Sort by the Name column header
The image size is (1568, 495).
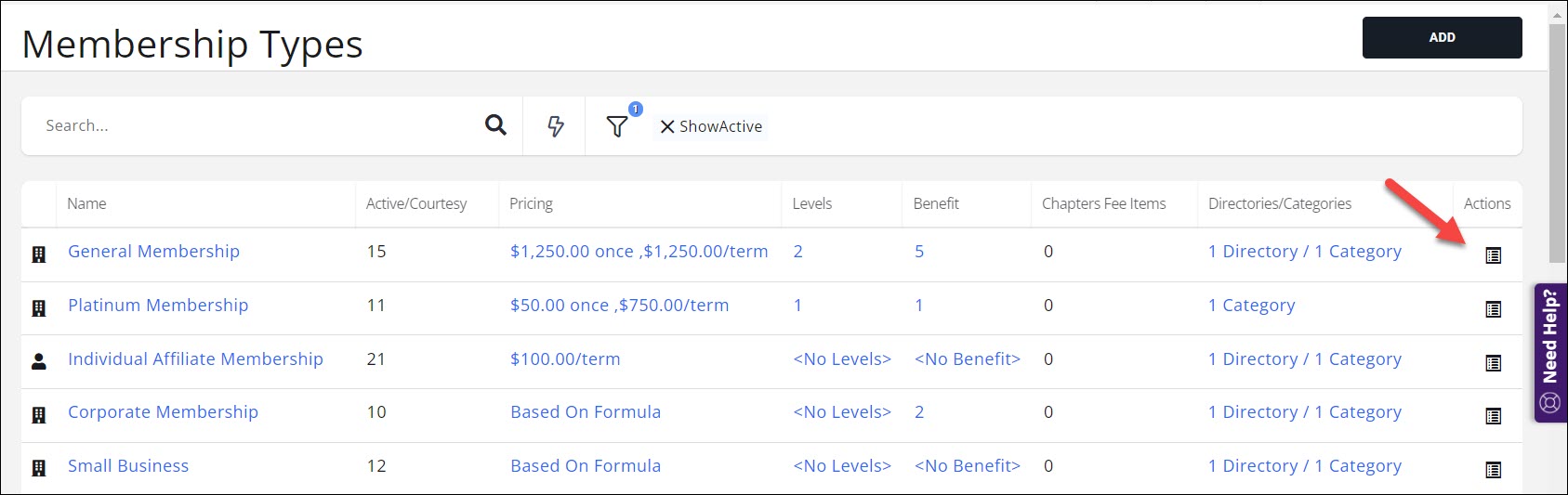pos(86,204)
